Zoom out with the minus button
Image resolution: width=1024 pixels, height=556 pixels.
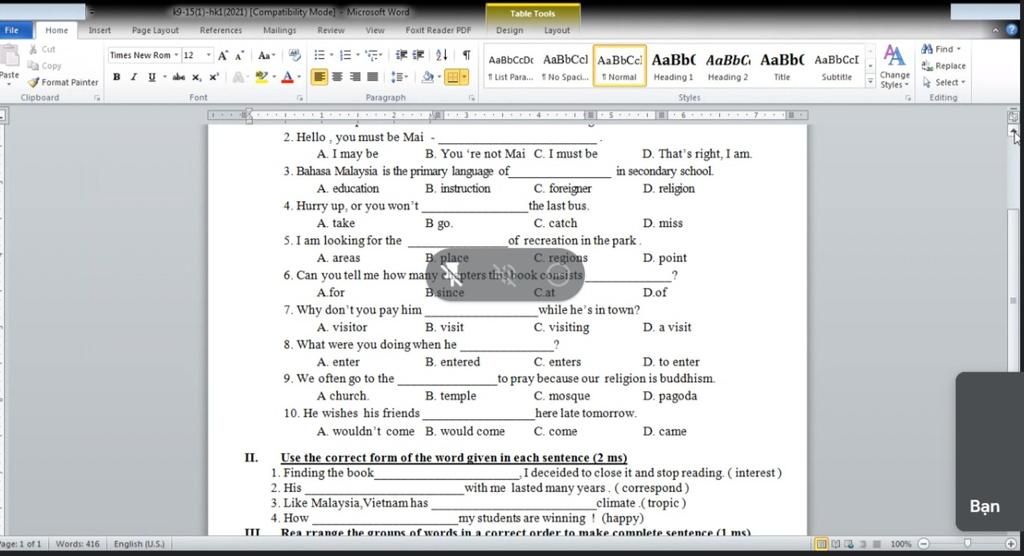pos(923,544)
